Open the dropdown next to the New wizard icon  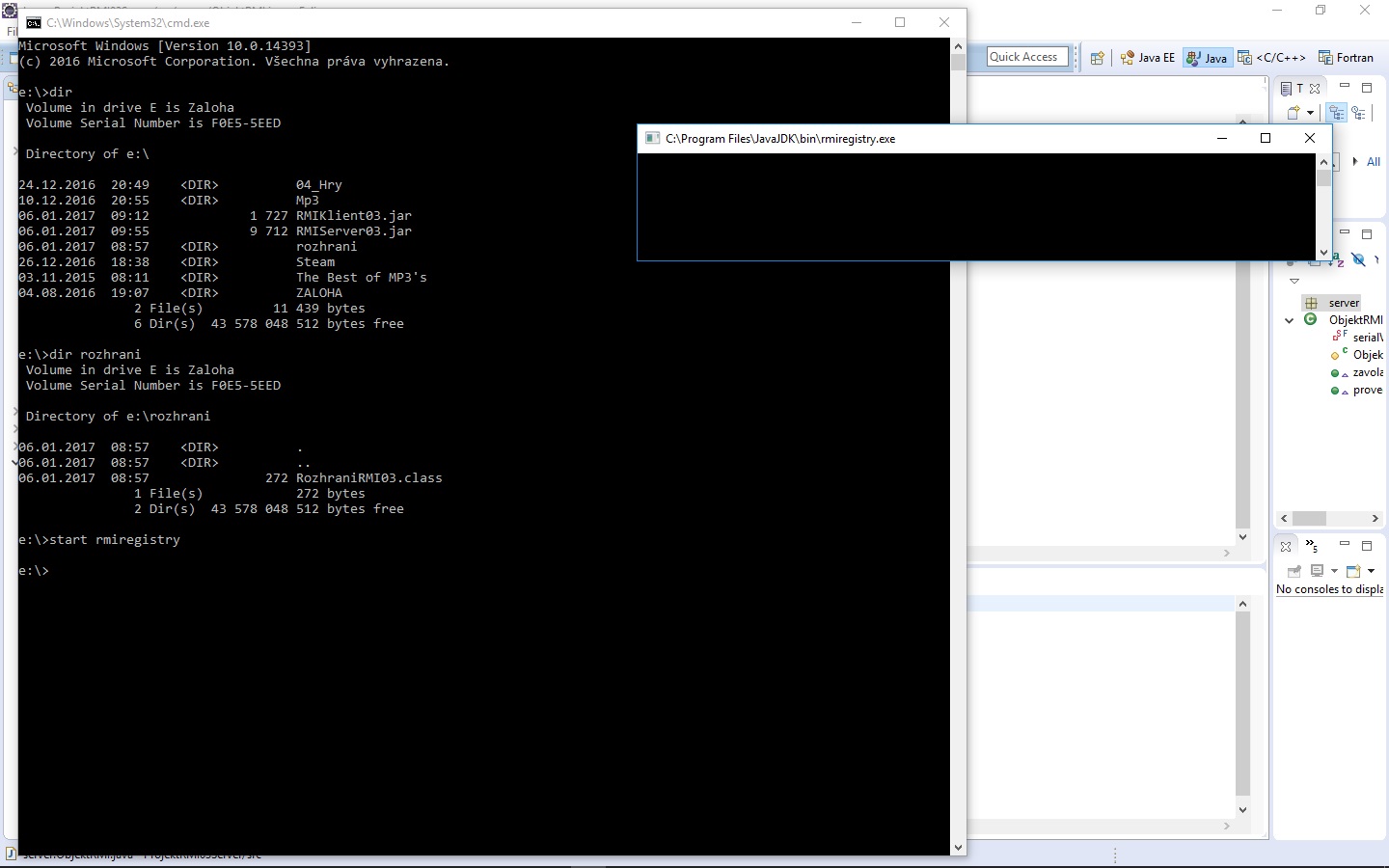[x=1310, y=113]
